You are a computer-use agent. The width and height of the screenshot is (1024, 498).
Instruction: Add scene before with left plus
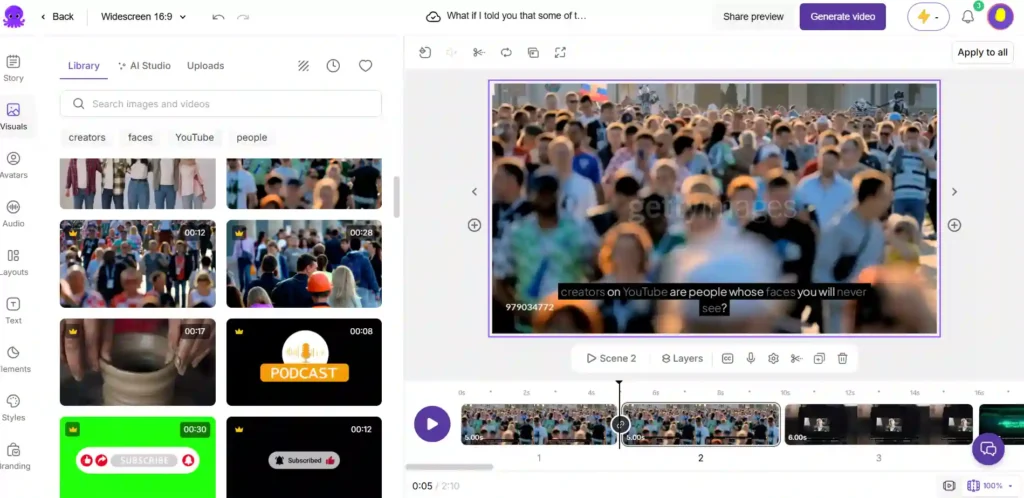[474, 225]
